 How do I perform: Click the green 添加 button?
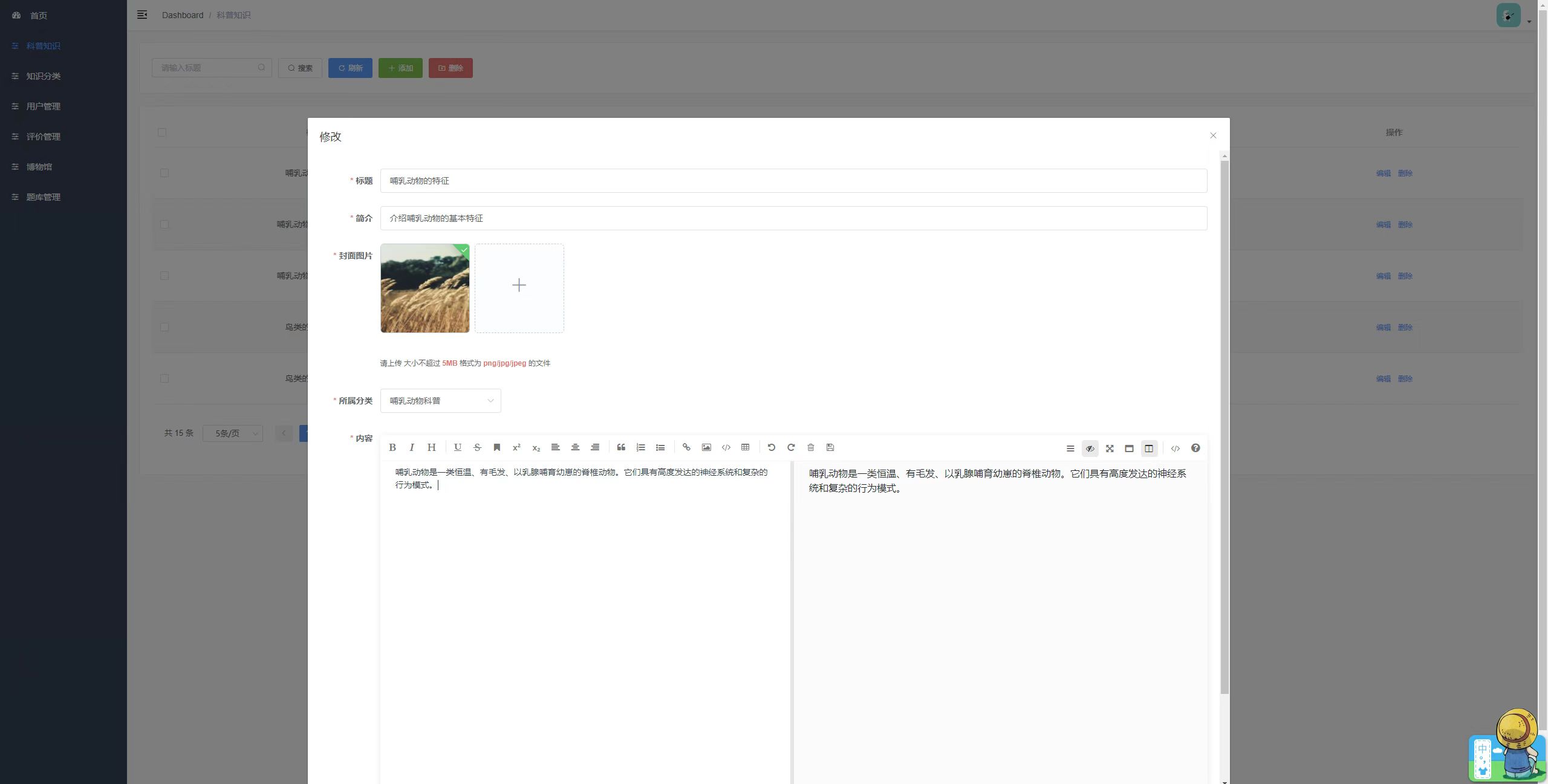tap(400, 68)
